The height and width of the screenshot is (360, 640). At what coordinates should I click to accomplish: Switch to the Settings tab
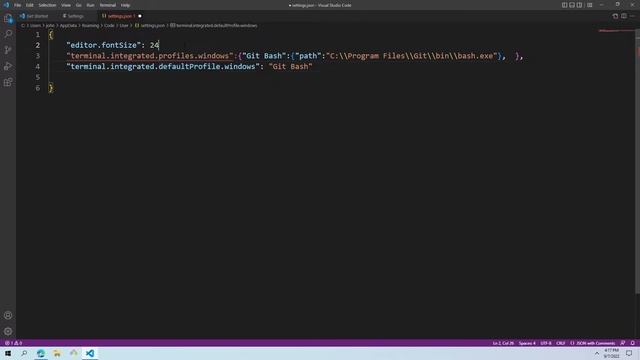point(73,16)
